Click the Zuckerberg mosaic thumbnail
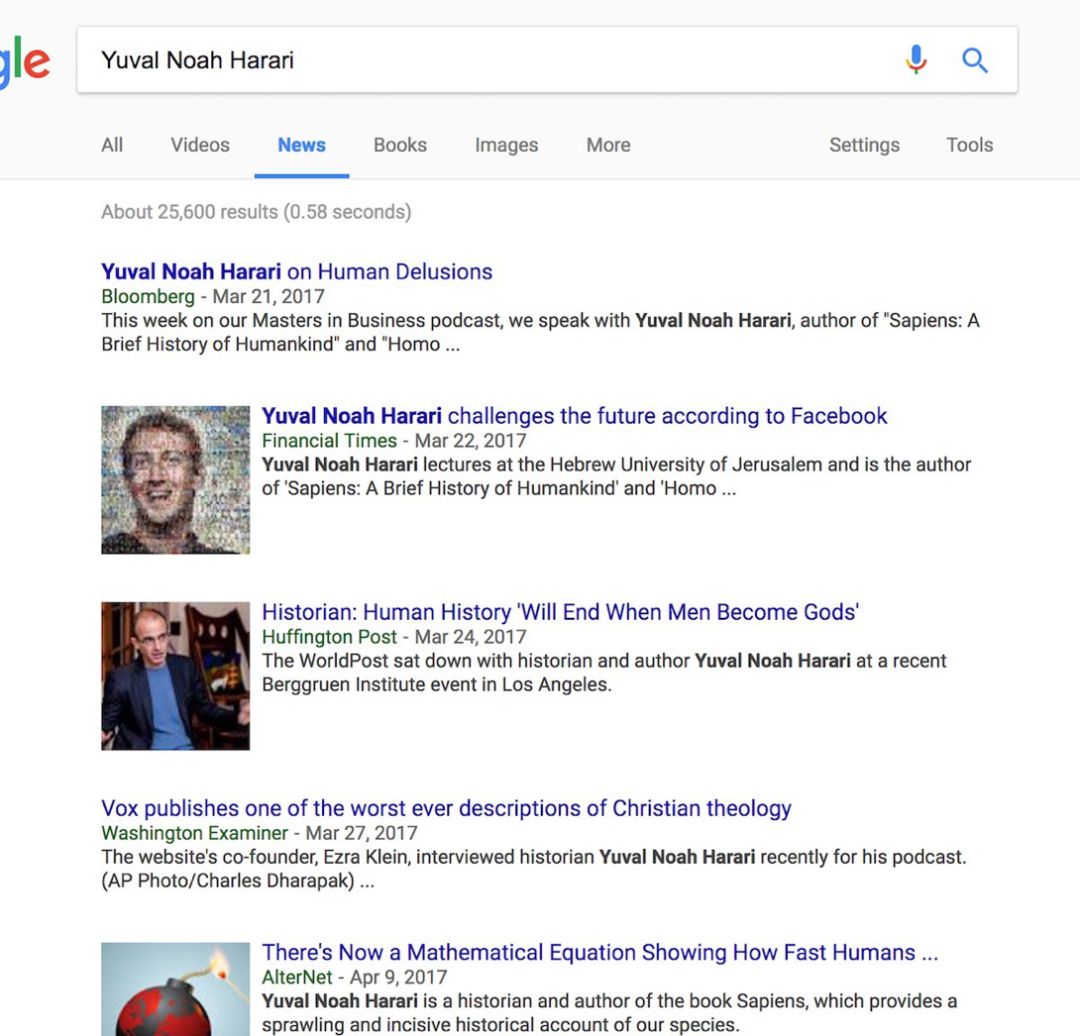This screenshot has width=1080, height=1036. (176, 479)
